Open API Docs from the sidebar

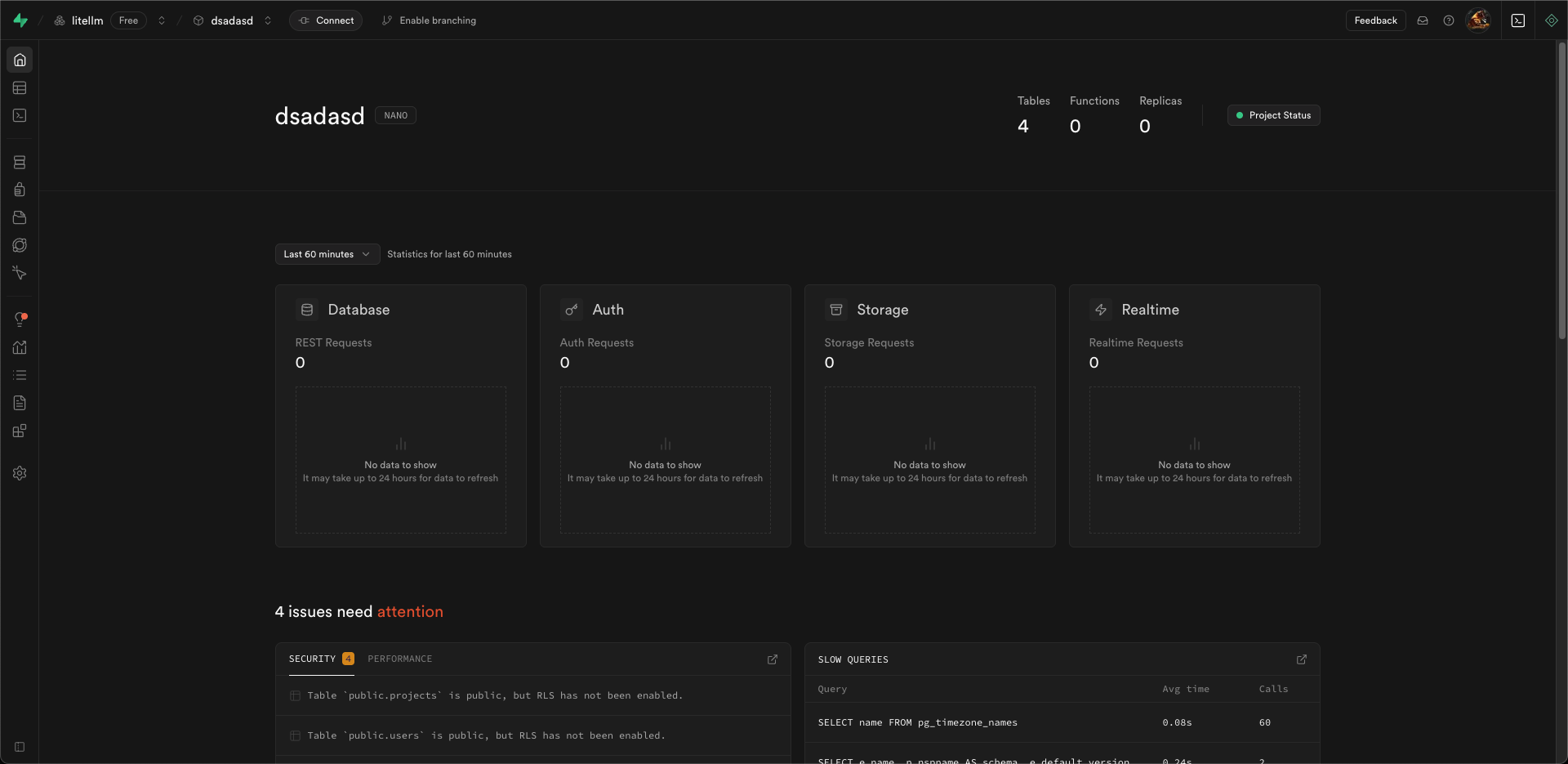click(20, 402)
